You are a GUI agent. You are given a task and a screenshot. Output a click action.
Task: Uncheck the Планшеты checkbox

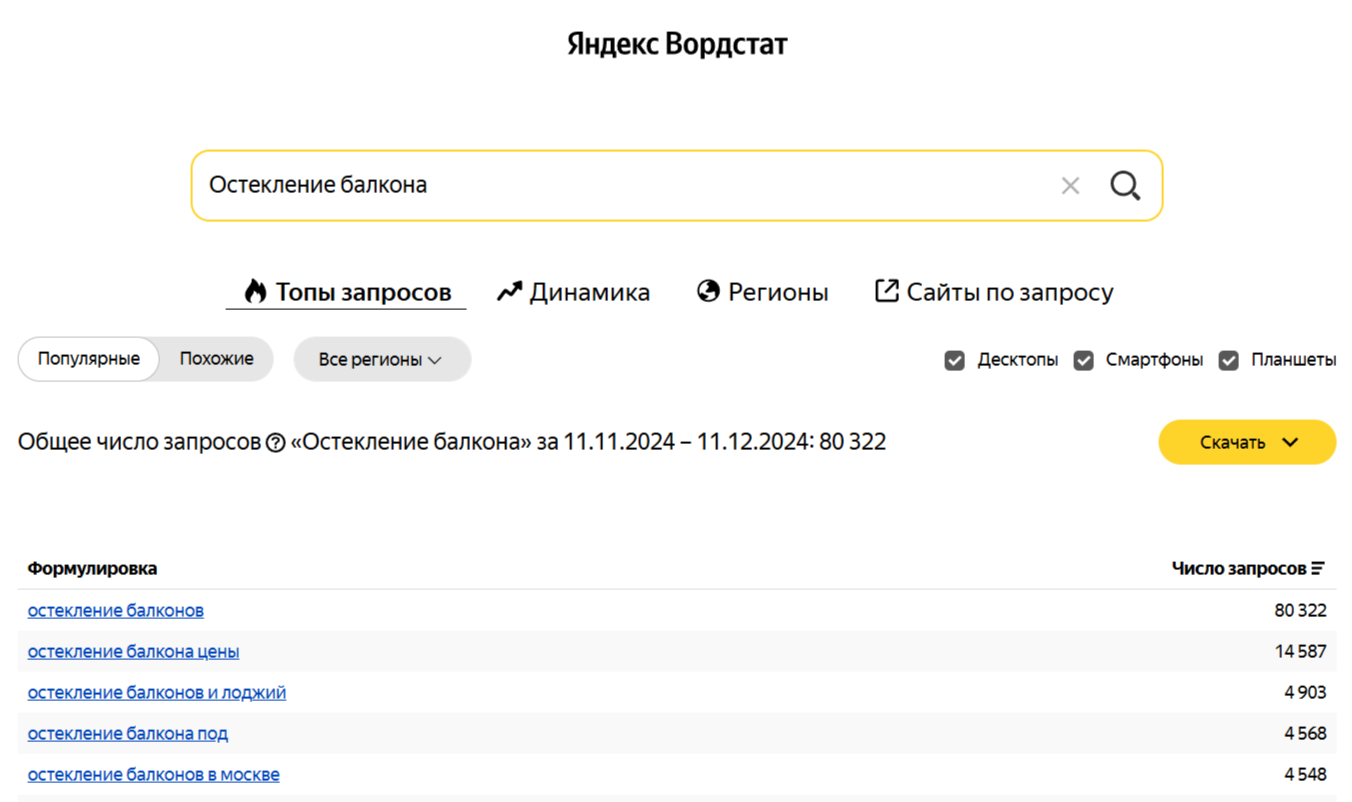(x=1229, y=360)
